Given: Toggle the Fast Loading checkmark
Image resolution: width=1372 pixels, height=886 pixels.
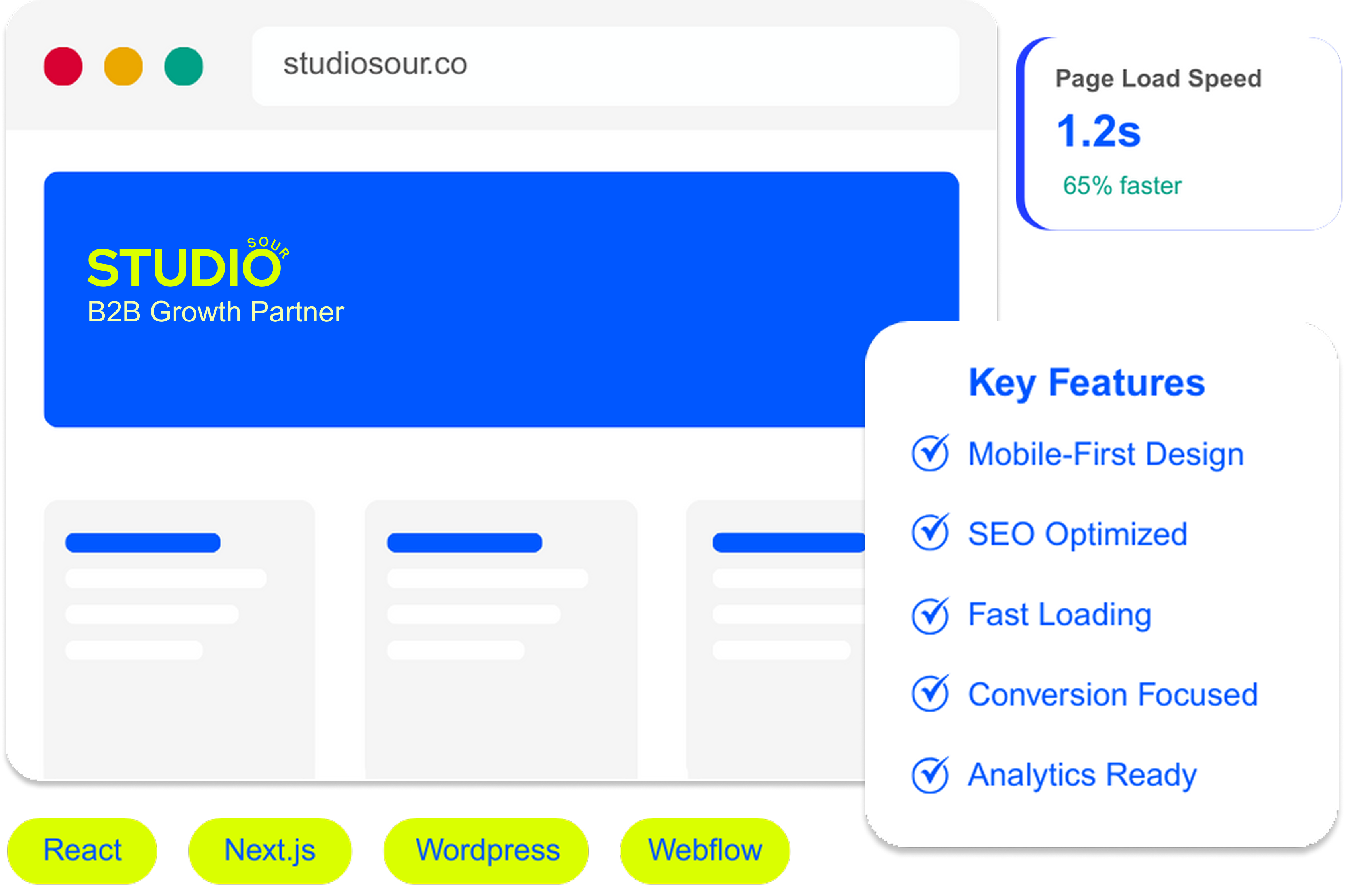Looking at the screenshot, I should coord(930,615).
